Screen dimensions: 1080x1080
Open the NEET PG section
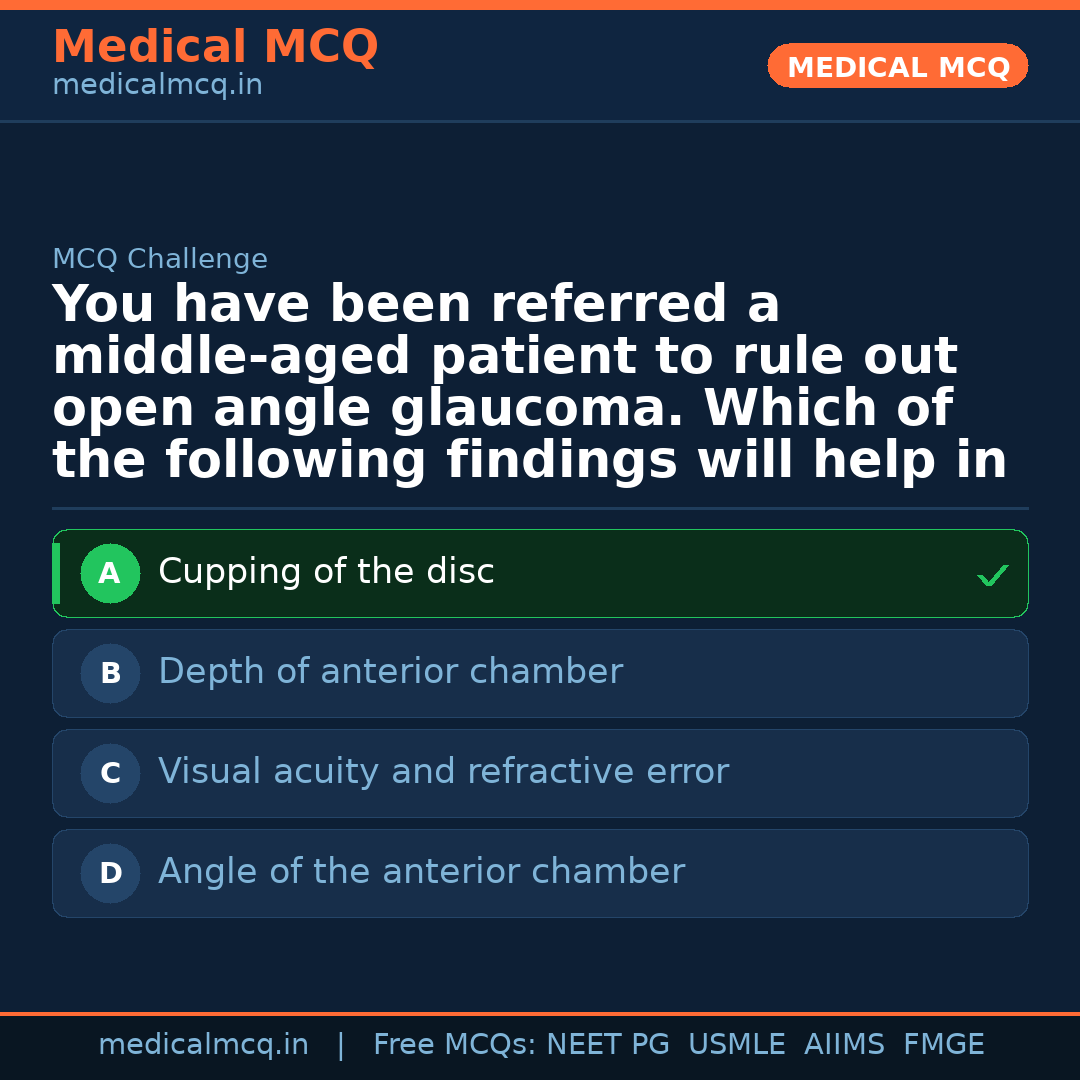coord(607,1043)
